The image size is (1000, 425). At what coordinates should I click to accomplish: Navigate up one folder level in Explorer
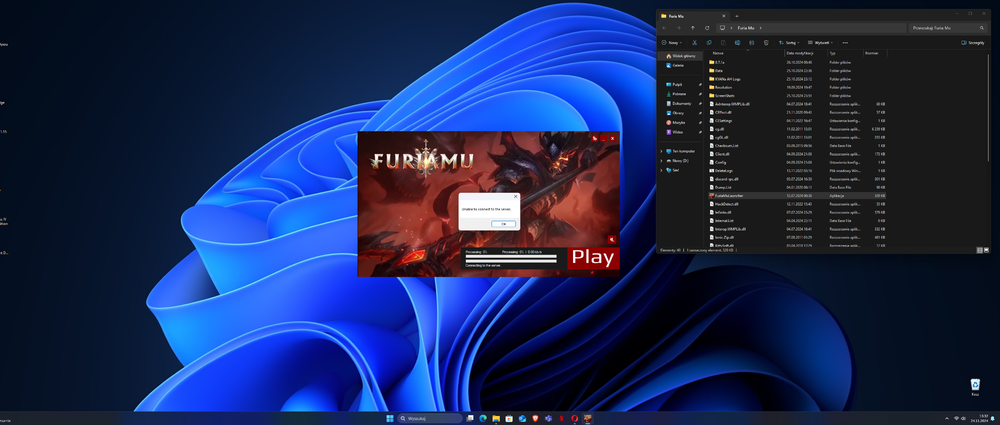(x=693, y=28)
